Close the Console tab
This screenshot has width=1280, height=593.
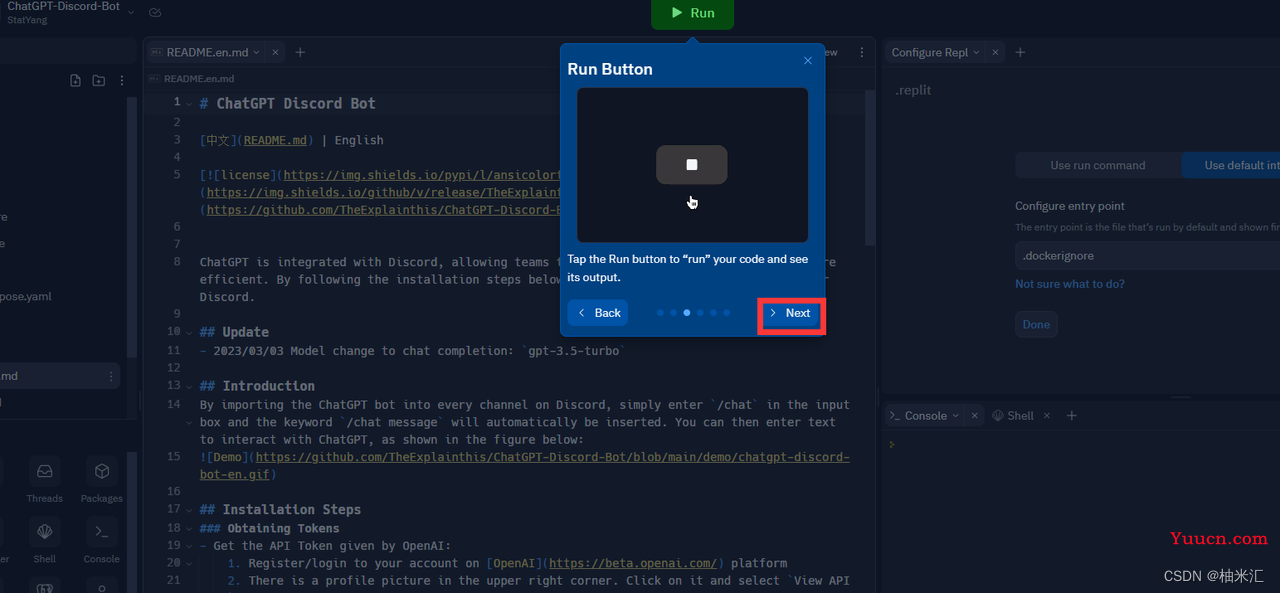975,415
